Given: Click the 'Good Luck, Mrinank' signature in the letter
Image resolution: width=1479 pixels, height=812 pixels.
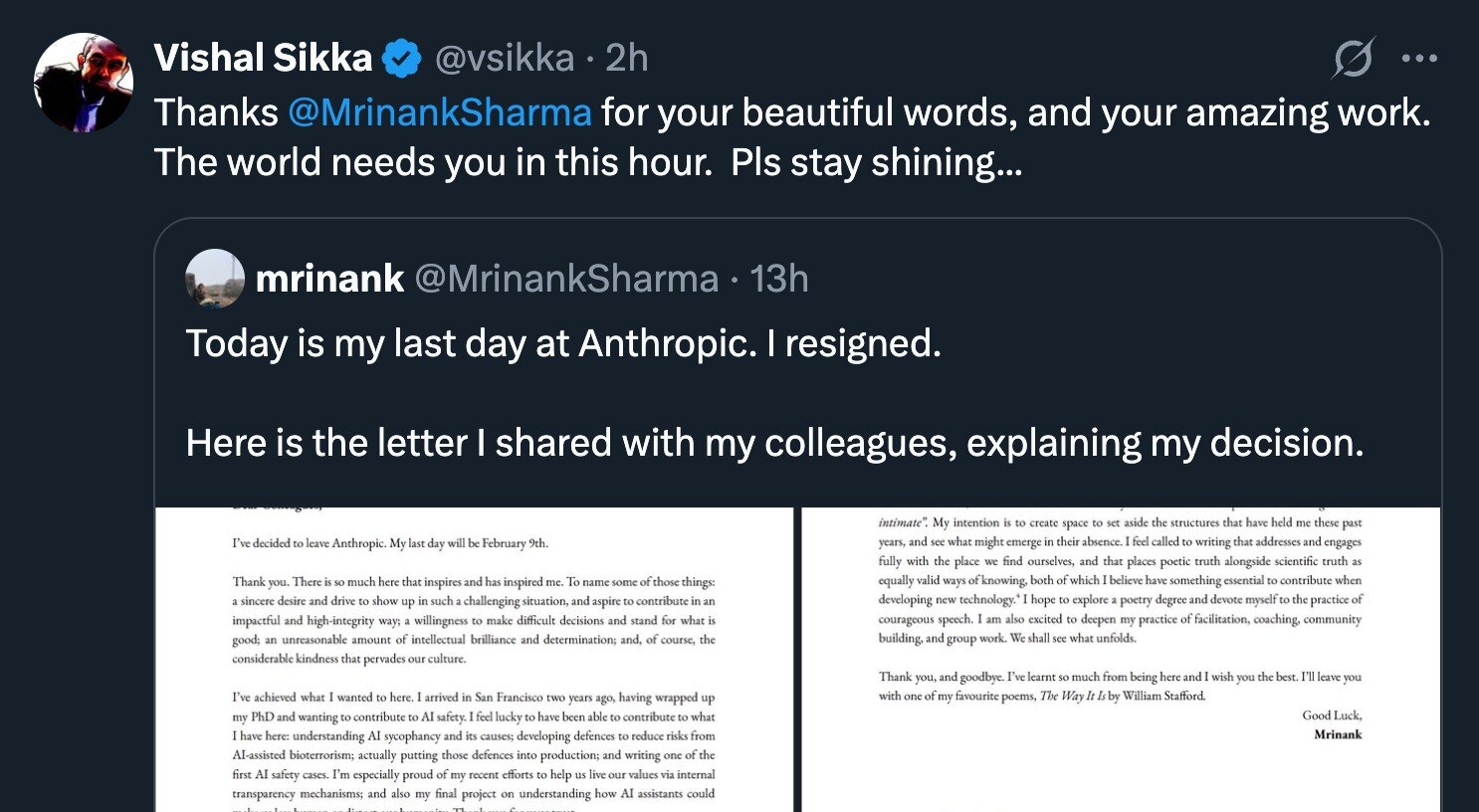Looking at the screenshot, I should click(x=1332, y=725).
